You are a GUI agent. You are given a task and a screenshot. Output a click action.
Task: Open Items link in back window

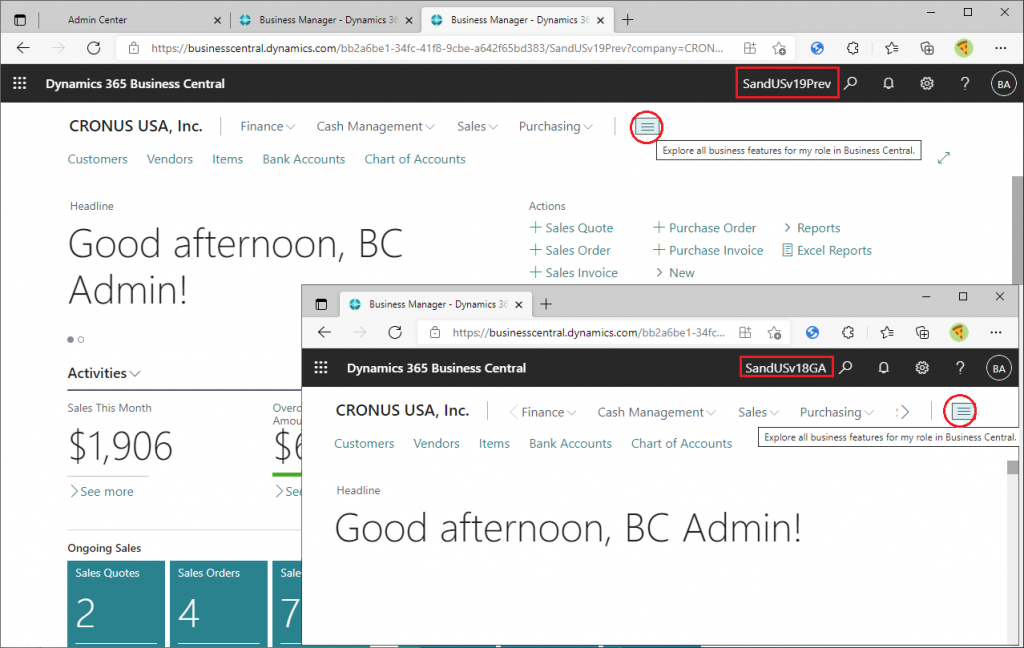(227, 159)
